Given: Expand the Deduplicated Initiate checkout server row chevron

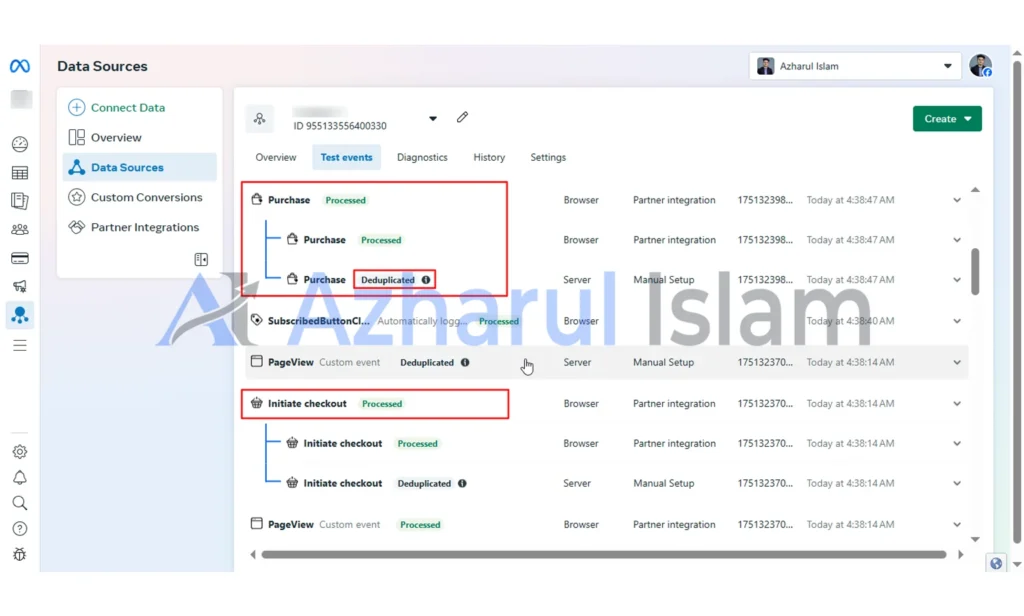Looking at the screenshot, I should [957, 483].
